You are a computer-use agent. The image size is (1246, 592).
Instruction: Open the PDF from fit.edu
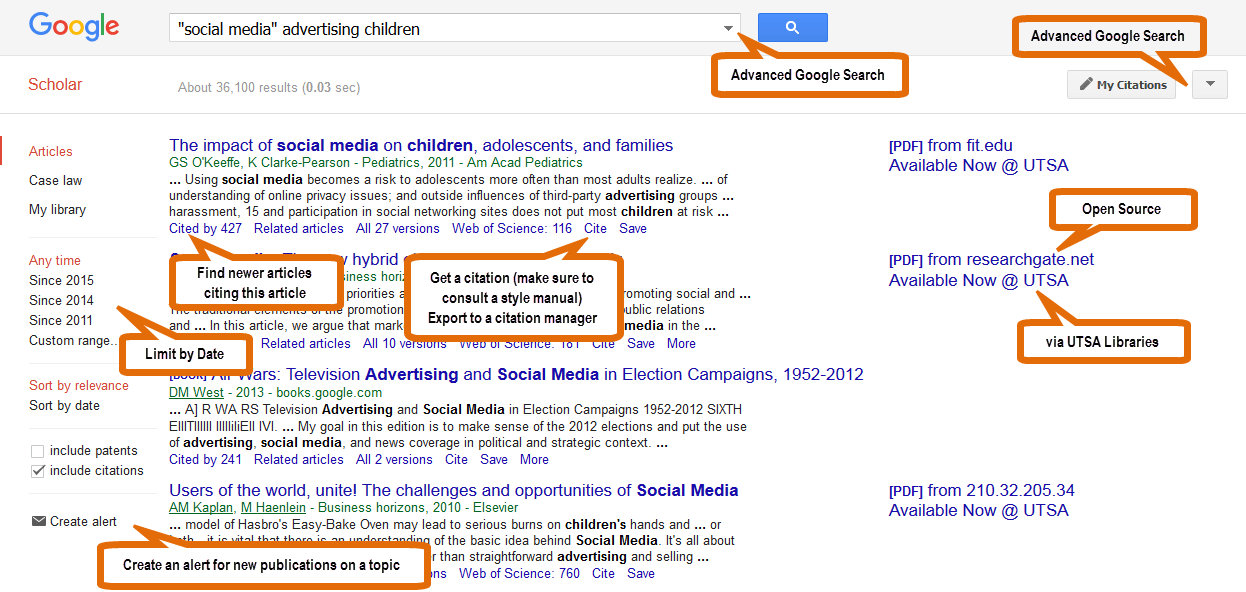click(951, 145)
